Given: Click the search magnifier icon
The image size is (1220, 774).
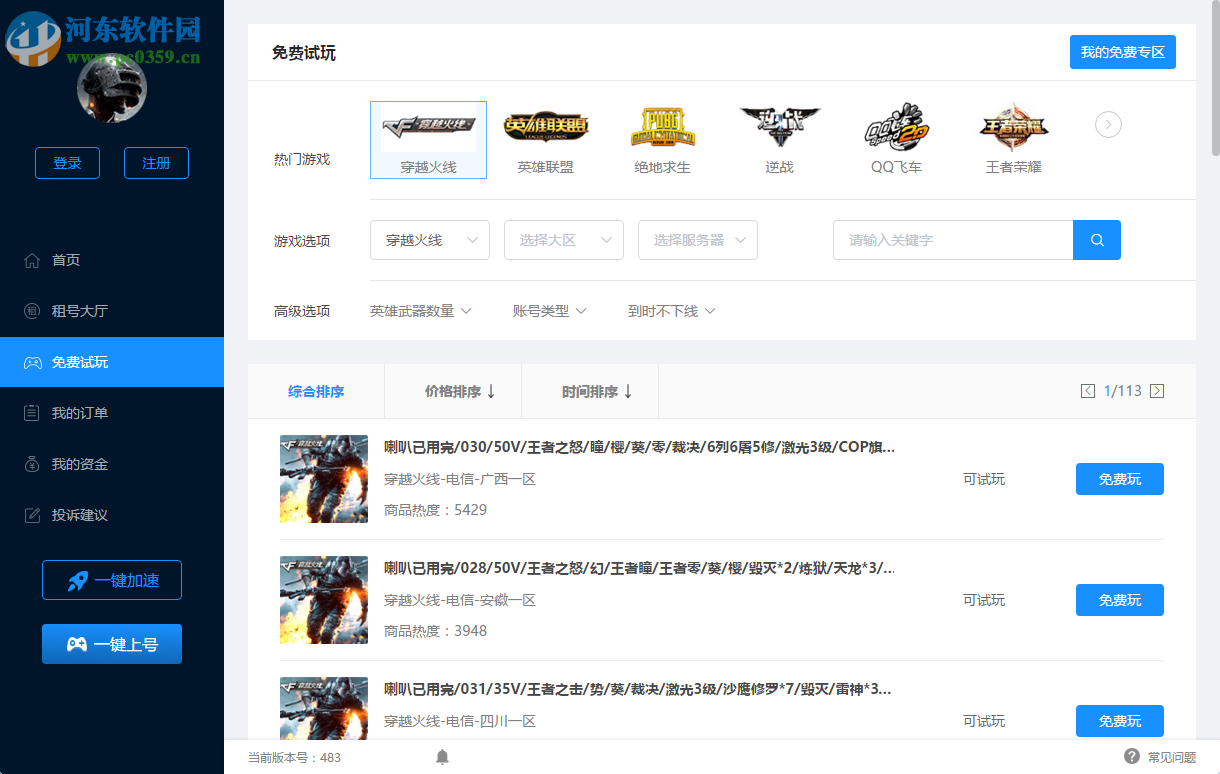Looking at the screenshot, I should pyautogui.click(x=1096, y=240).
